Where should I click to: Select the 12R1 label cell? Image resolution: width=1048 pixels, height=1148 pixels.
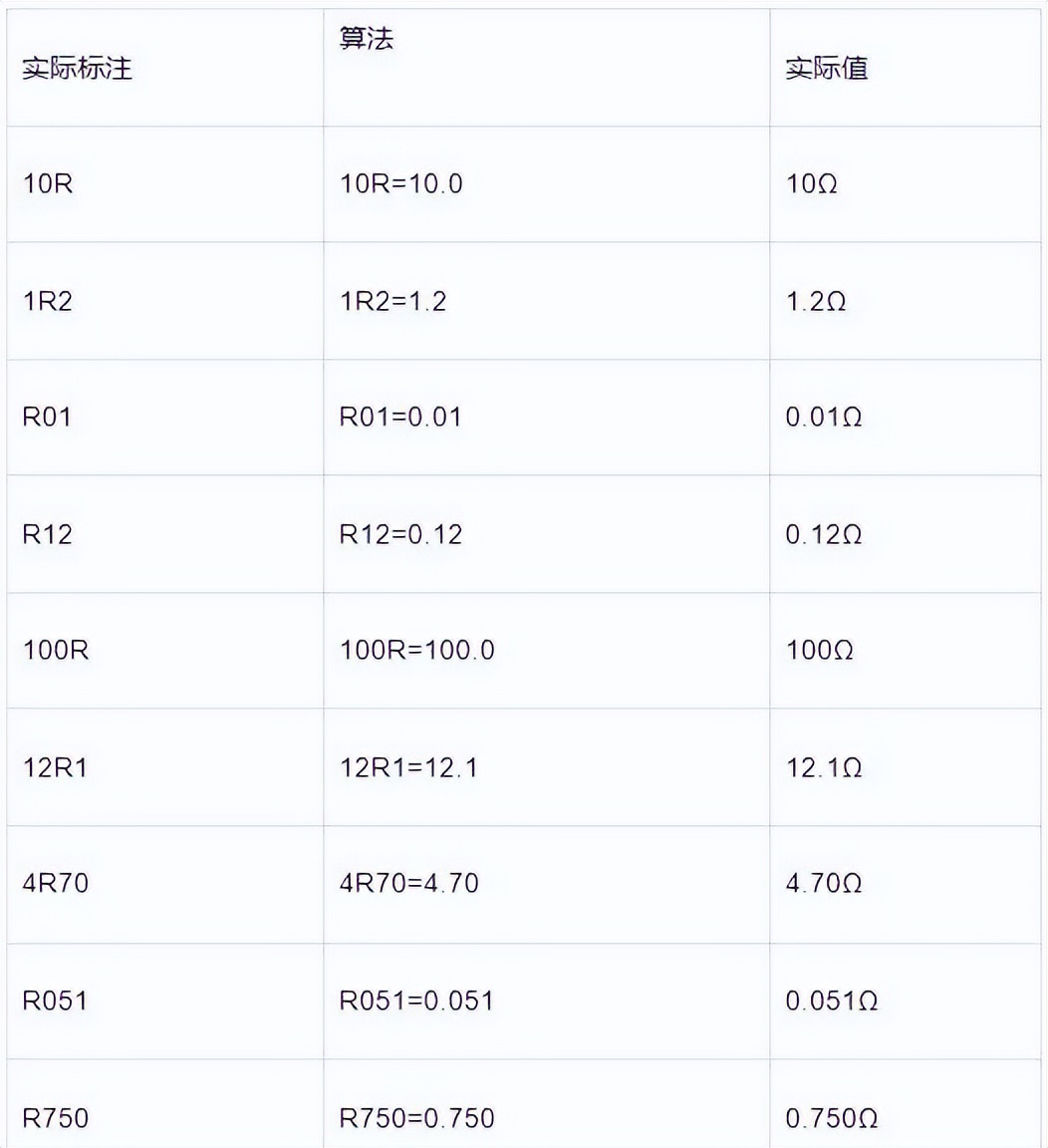point(56,767)
